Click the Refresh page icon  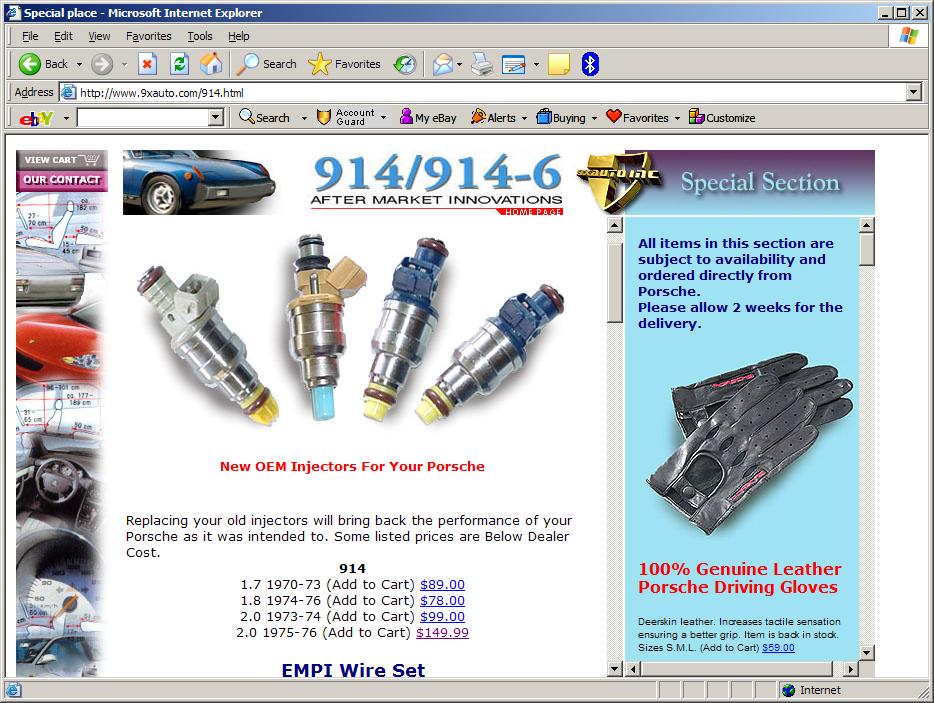click(179, 64)
